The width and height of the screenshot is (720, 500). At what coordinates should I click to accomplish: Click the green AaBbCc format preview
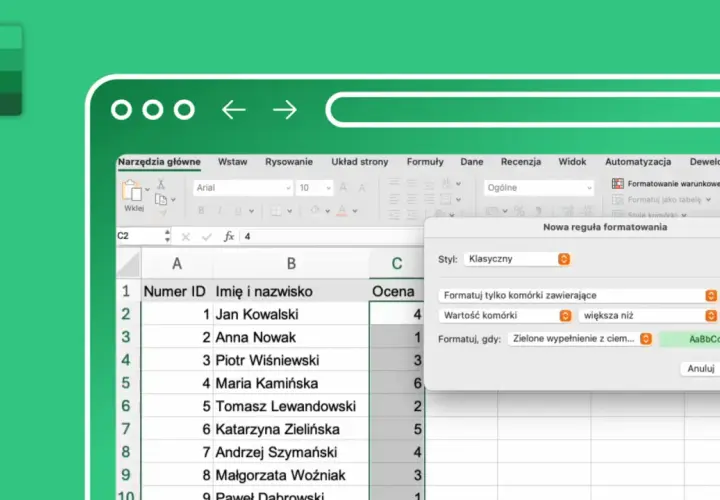pos(690,339)
